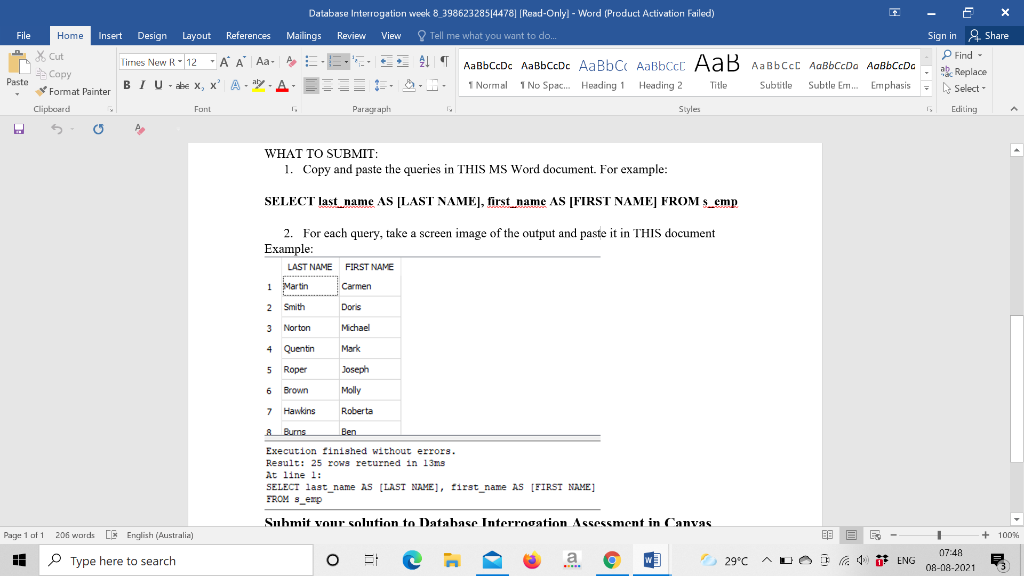This screenshot has width=1024, height=576.
Task: Open the font size dropdown
Action: click(x=213, y=62)
